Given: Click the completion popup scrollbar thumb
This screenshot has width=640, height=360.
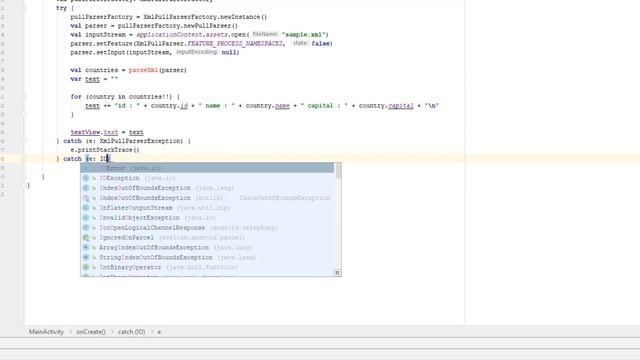Looking at the screenshot, I should [338, 171].
